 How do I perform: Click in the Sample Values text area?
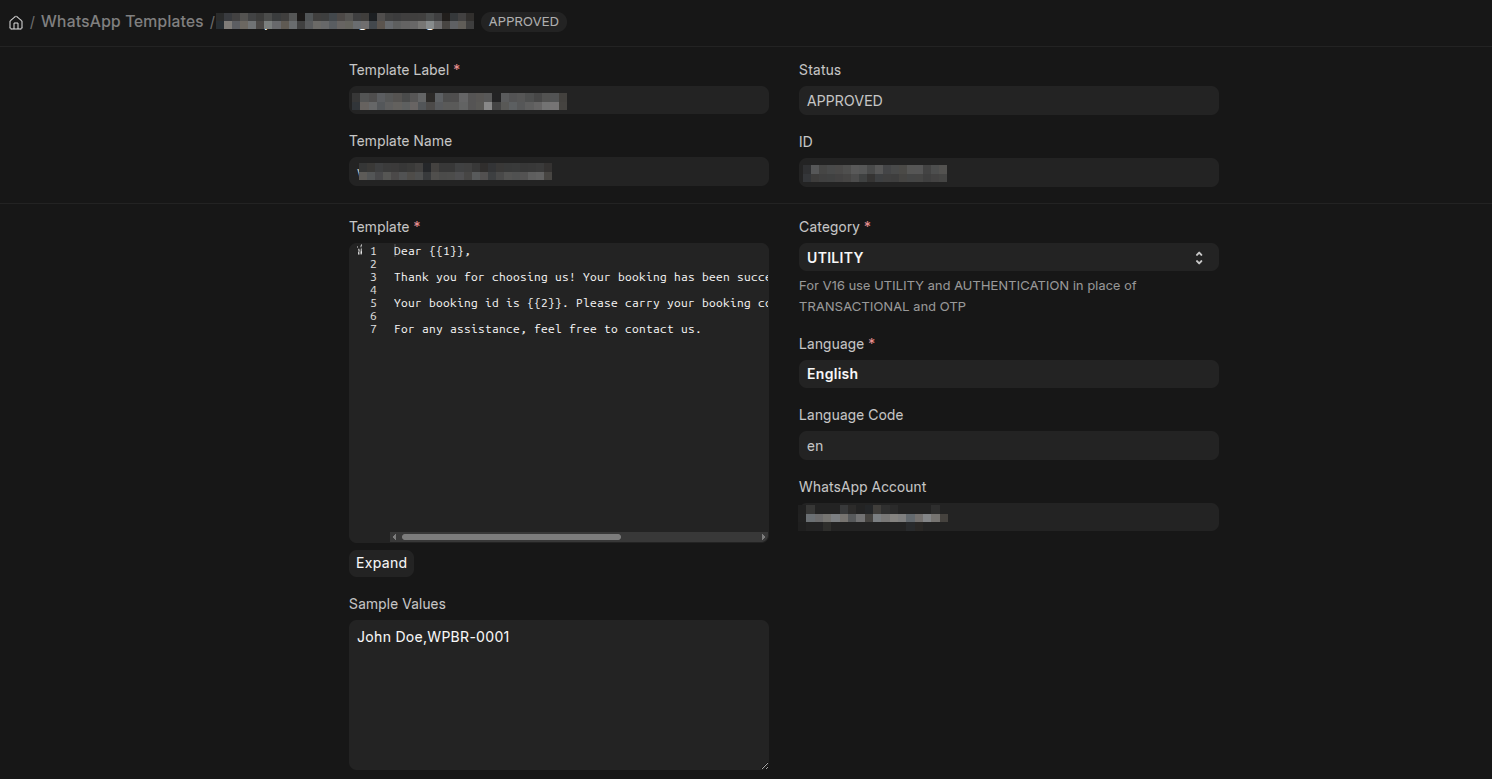point(559,695)
